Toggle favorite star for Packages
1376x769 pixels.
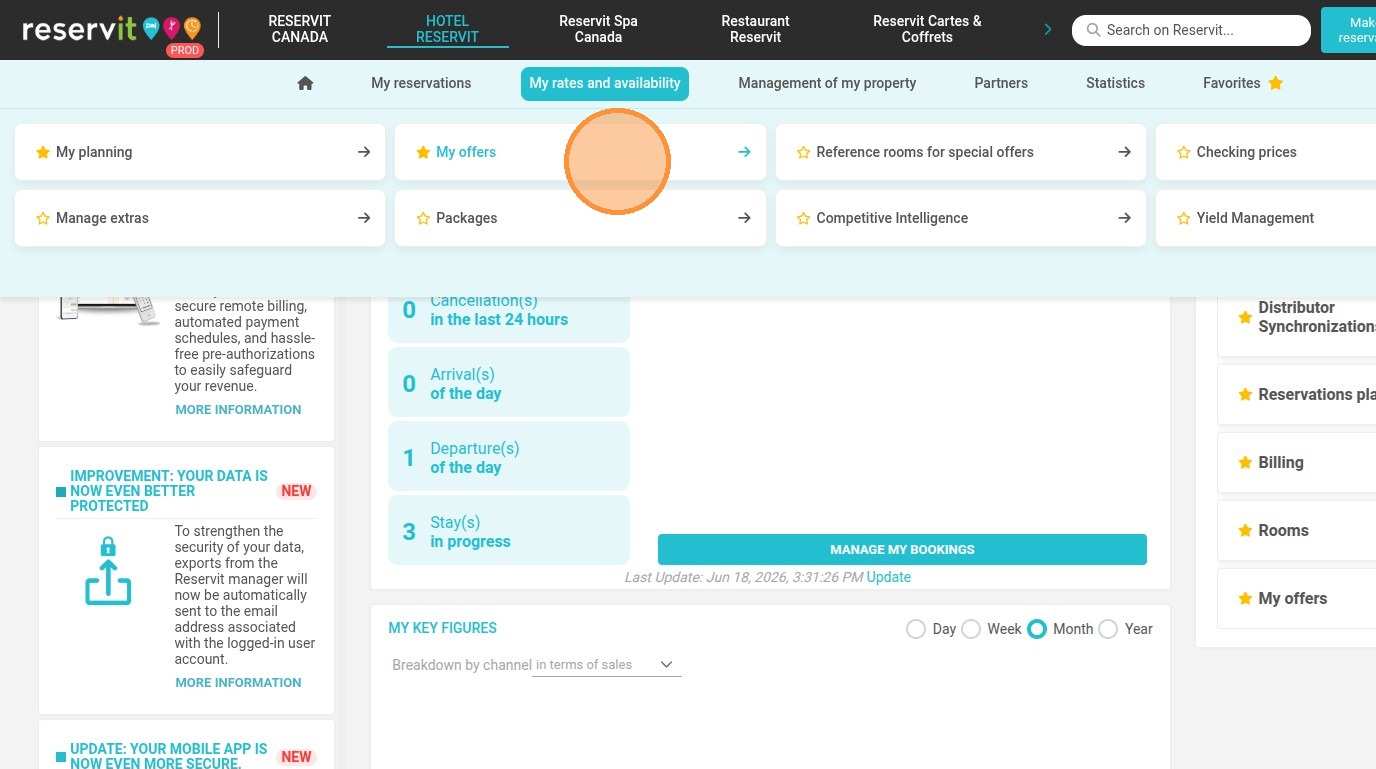pos(423,218)
